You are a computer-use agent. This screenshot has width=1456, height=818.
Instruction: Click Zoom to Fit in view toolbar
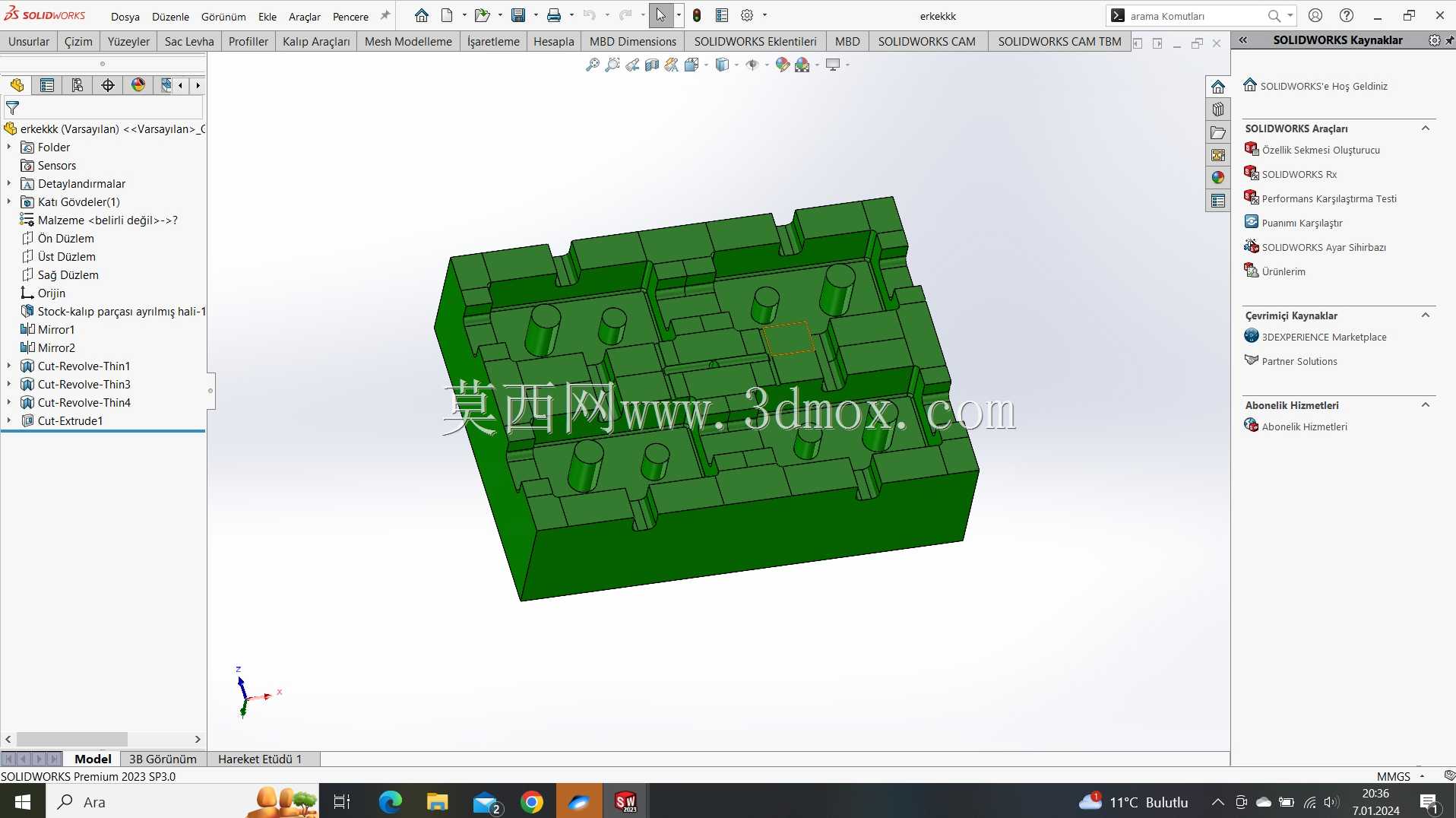593,65
